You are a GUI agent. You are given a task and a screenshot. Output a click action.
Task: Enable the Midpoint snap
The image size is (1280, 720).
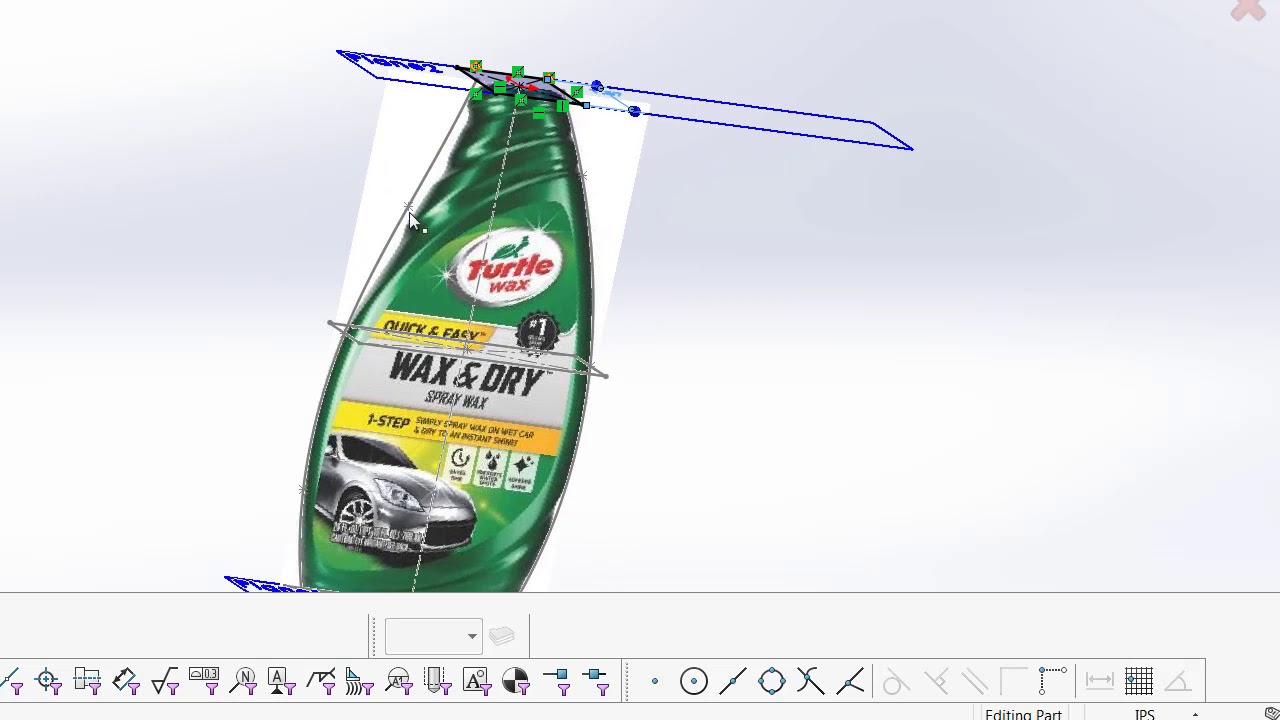(x=732, y=682)
